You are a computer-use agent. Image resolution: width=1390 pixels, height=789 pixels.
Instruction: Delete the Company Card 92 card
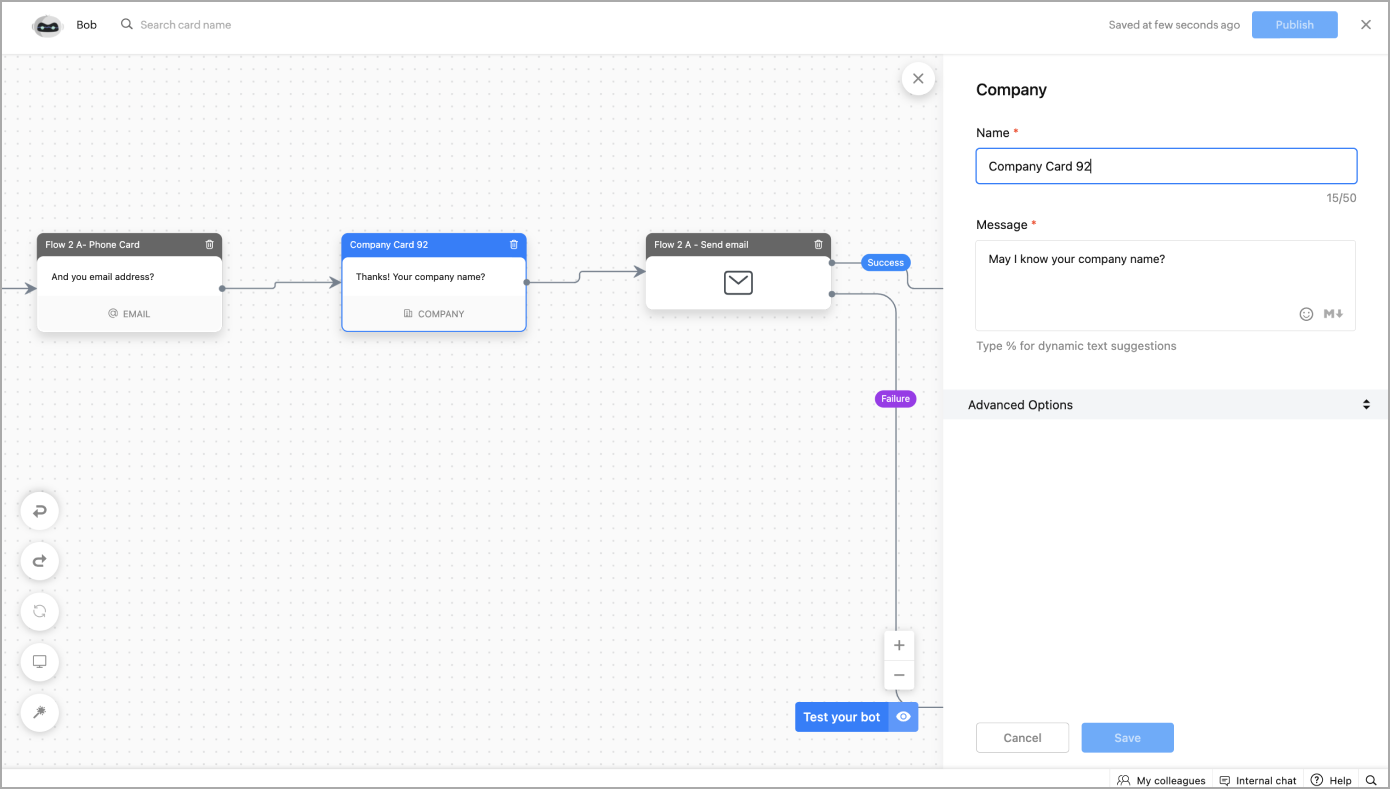click(x=514, y=245)
